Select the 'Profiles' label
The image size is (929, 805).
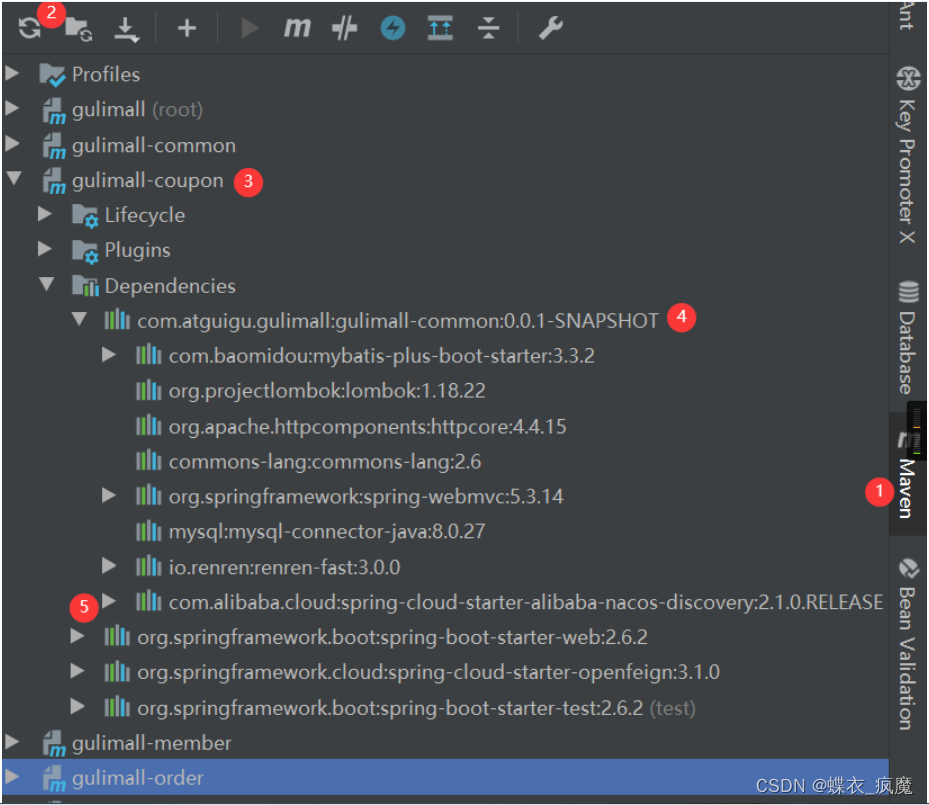[x=106, y=75]
